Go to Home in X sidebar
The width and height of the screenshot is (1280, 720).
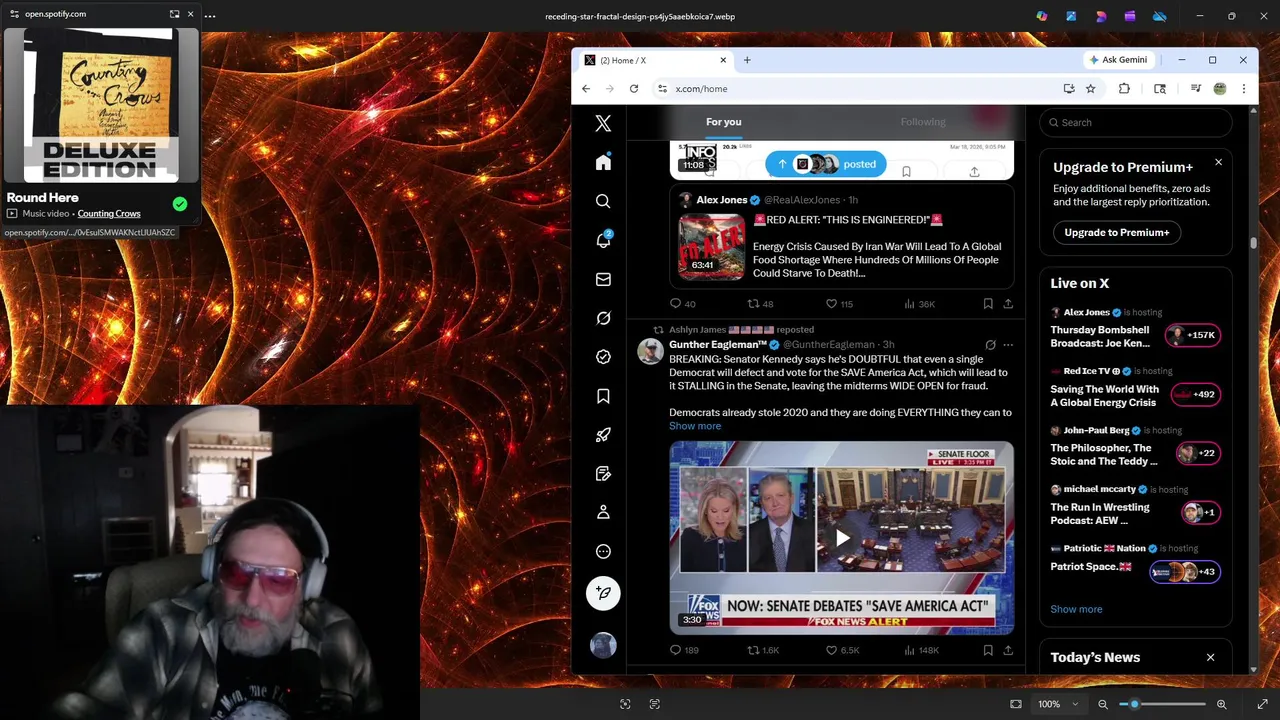[603, 162]
